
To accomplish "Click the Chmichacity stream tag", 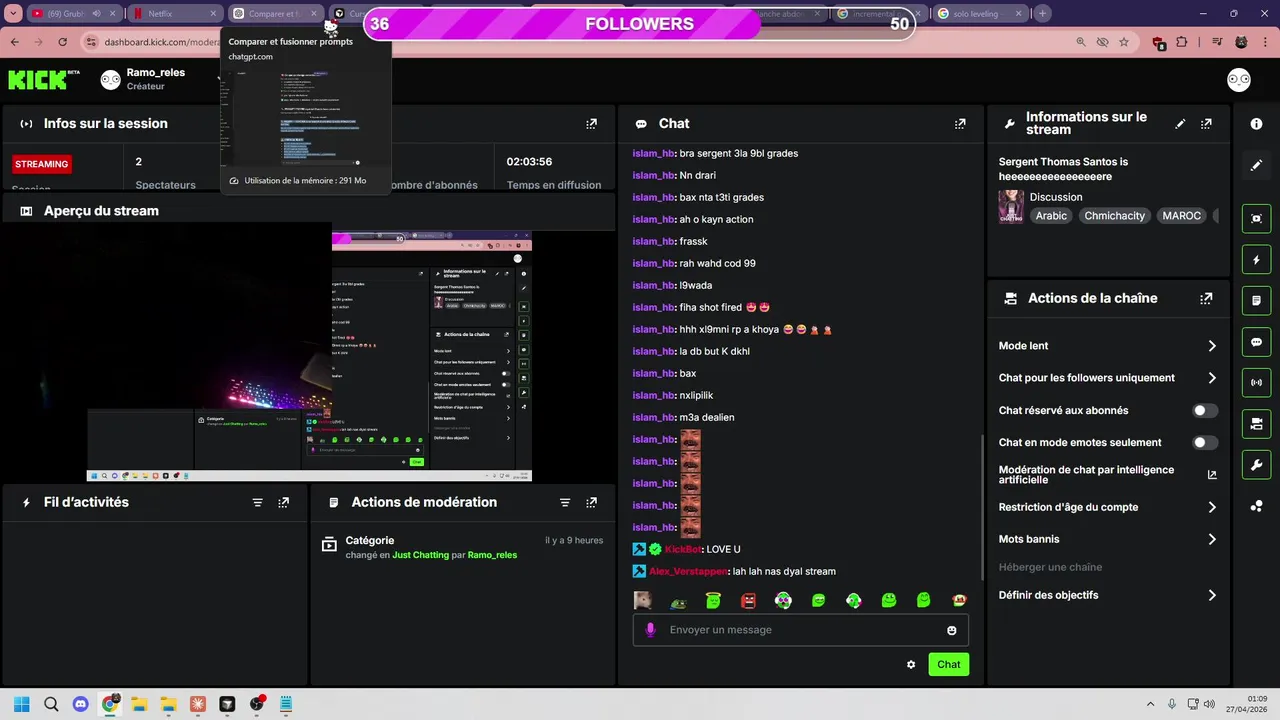I will pyautogui.click(x=1114, y=216).
